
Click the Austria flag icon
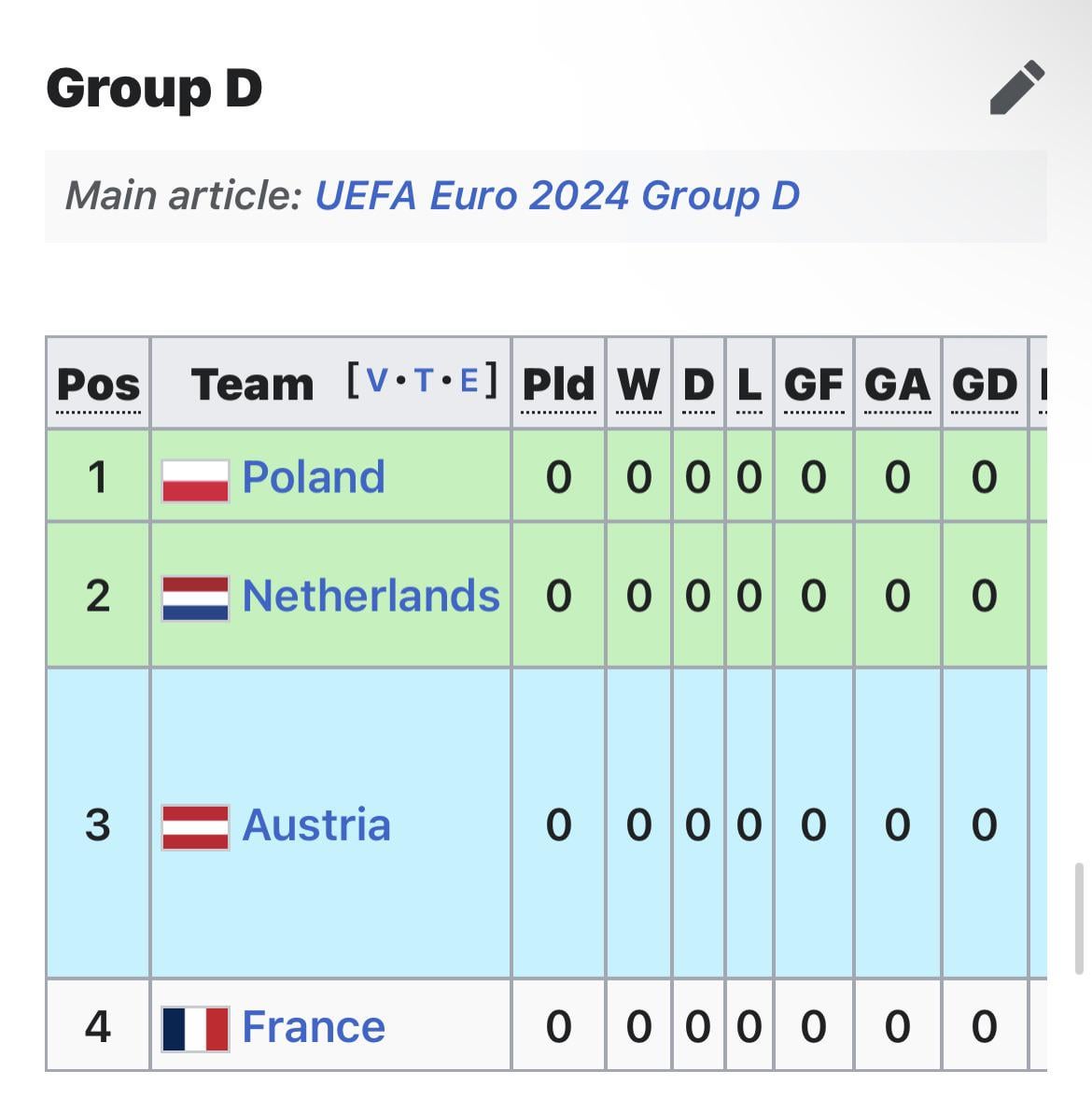(195, 826)
